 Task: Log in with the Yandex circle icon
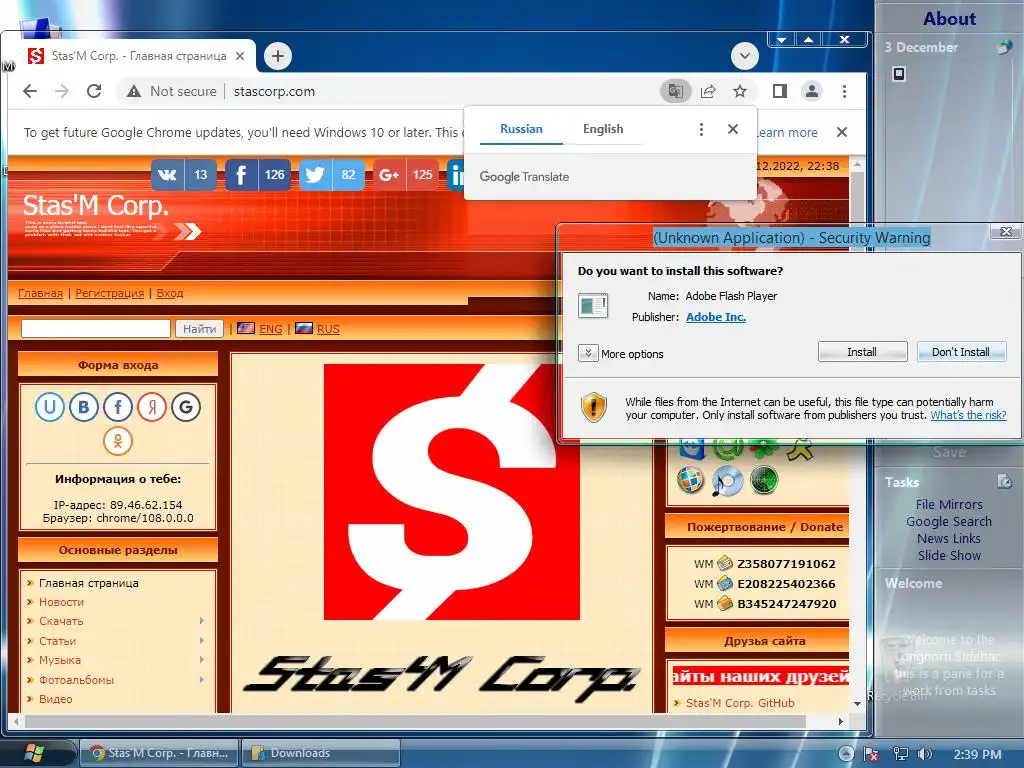(152, 407)
